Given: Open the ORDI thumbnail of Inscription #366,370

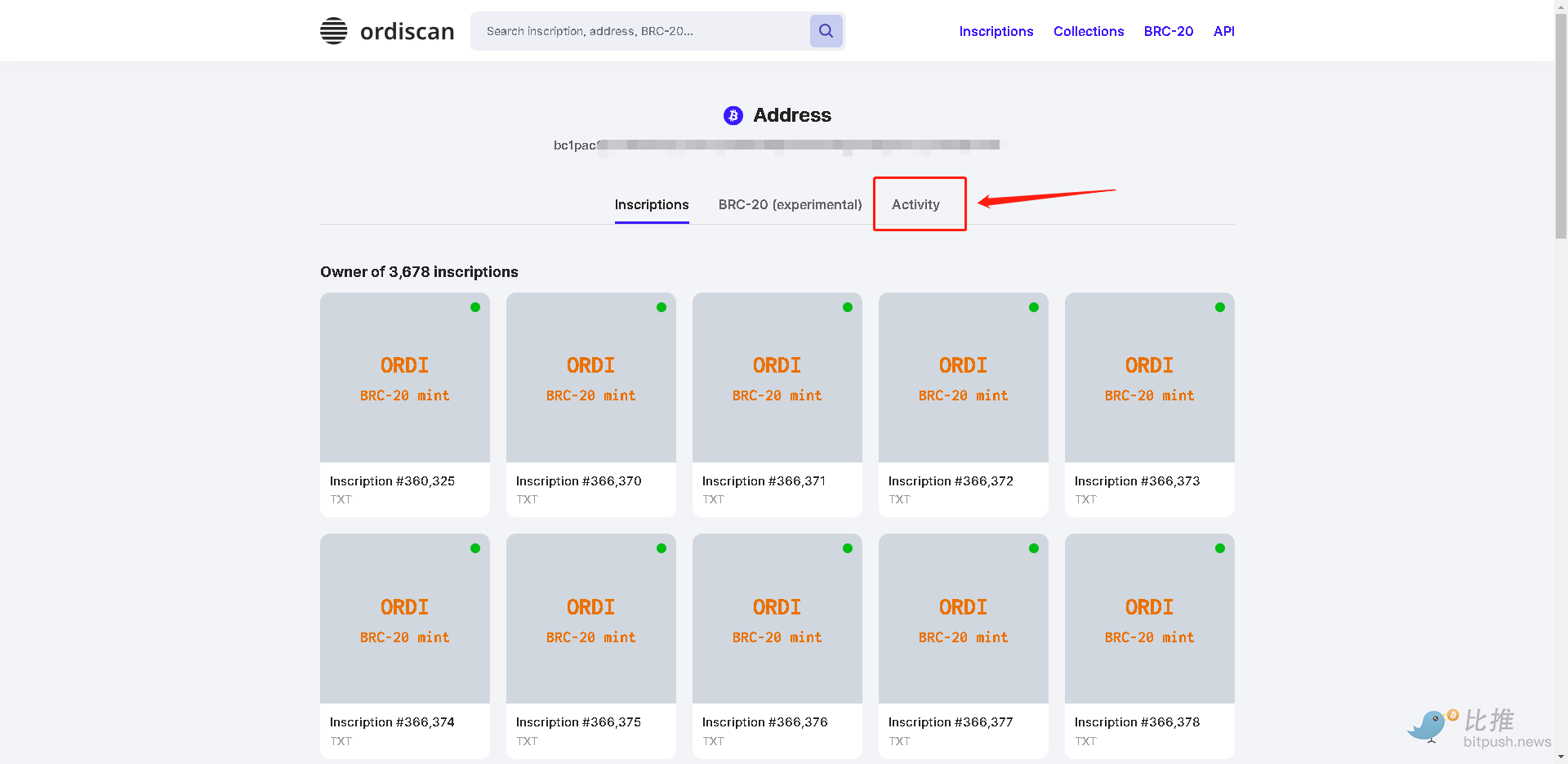Looking at the screenshot, I should pos(591,378).
